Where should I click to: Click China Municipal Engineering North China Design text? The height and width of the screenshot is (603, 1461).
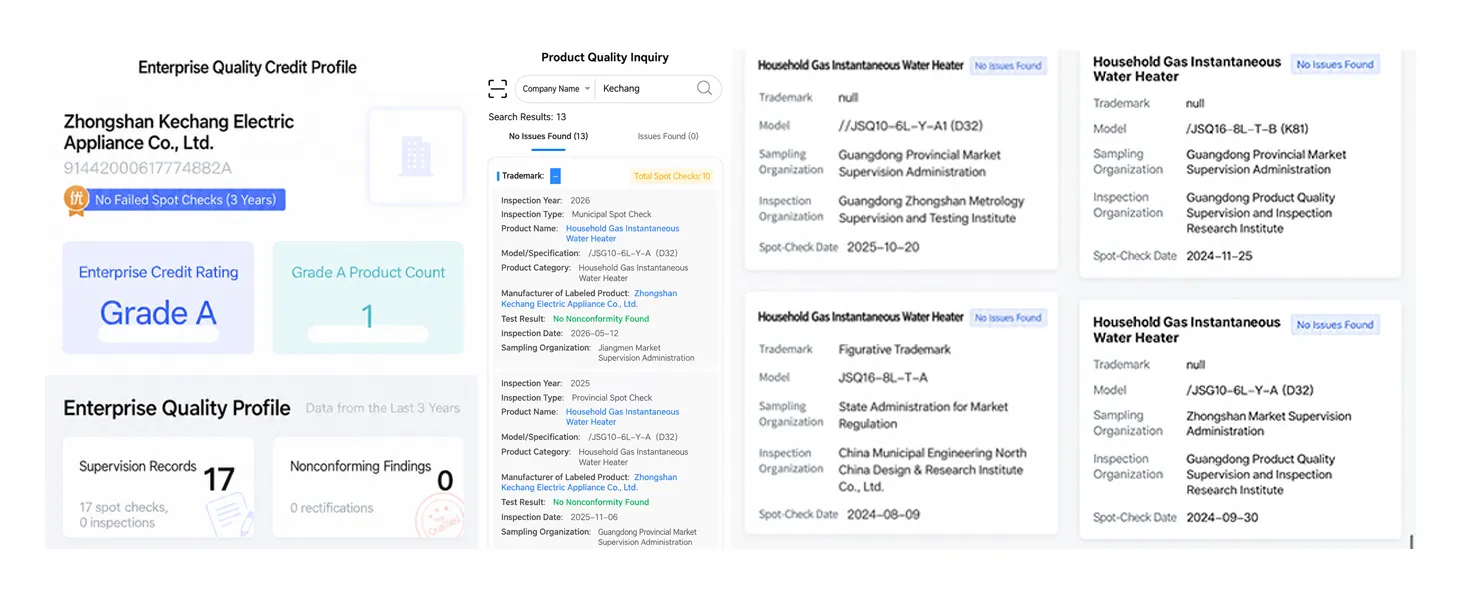tap(932, 469)
